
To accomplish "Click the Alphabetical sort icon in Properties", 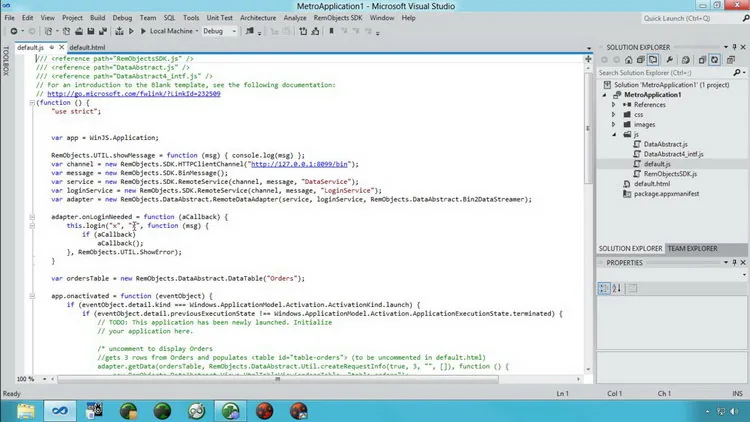I will [x=617, y=288].
